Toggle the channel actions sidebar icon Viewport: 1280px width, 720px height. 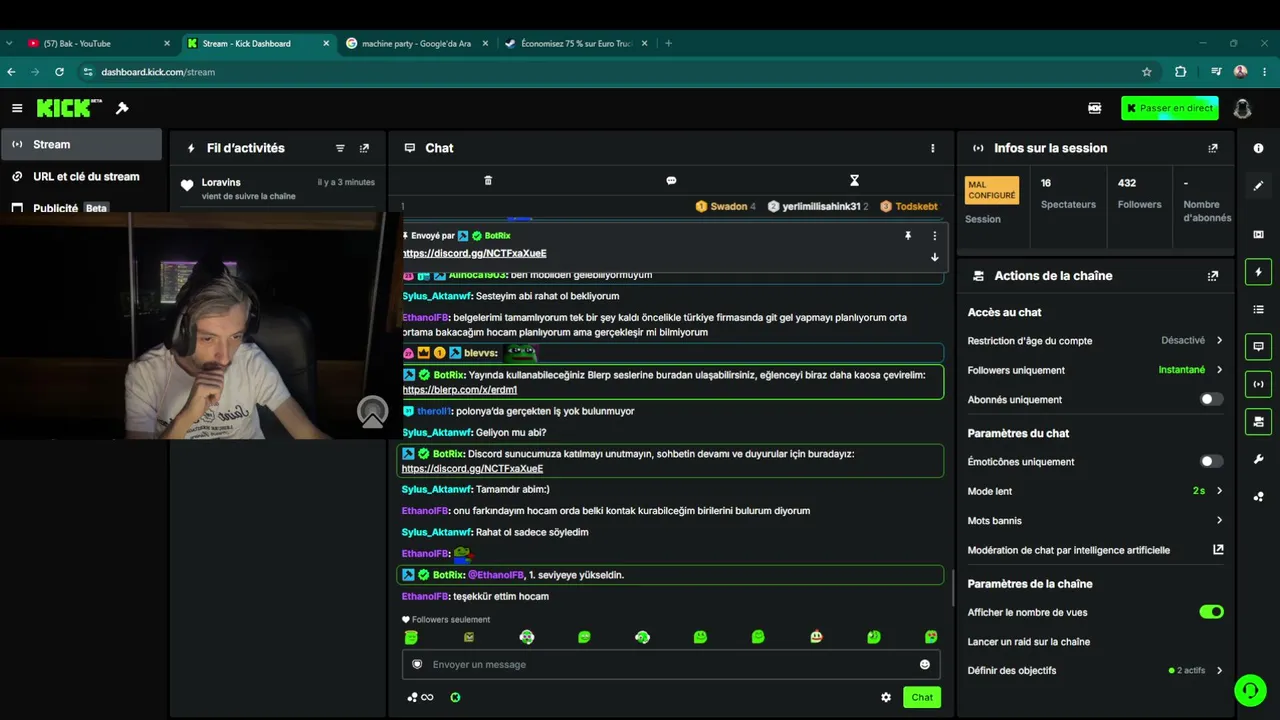tap(1258, 421)
